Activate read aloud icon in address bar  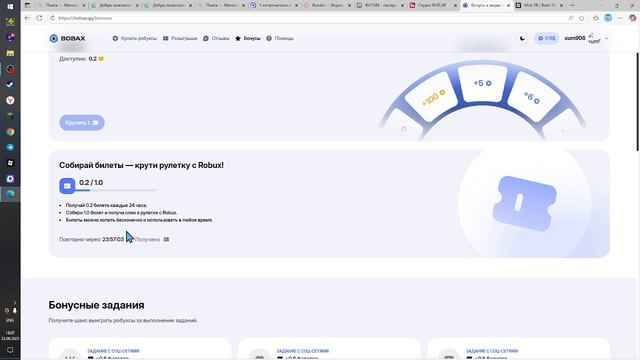click(571, 18)
